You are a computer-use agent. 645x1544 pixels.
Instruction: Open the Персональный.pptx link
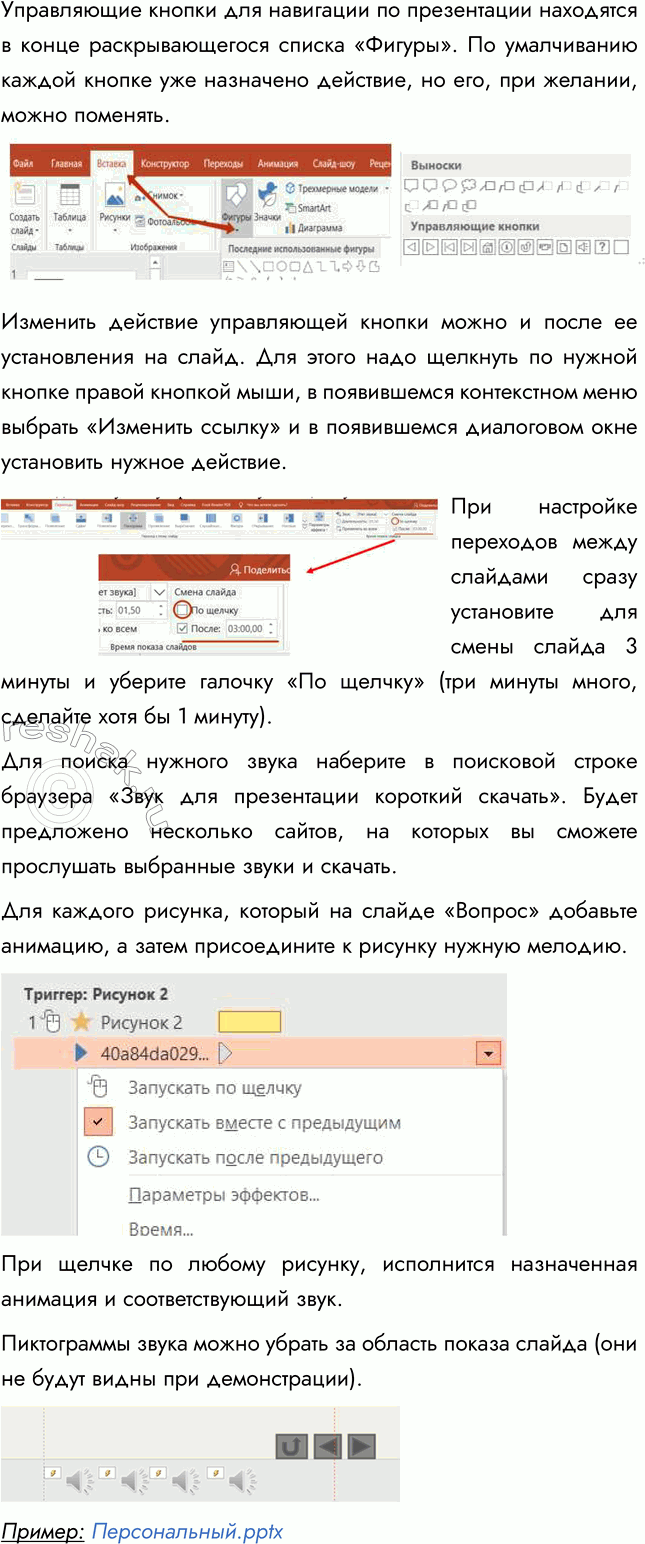[x=187, y=1531]
